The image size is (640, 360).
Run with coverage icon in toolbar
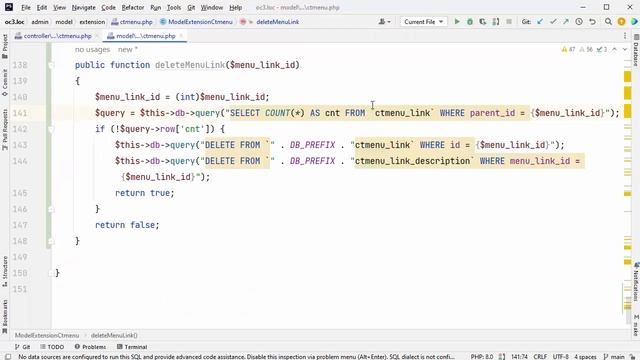pos(483,22)
